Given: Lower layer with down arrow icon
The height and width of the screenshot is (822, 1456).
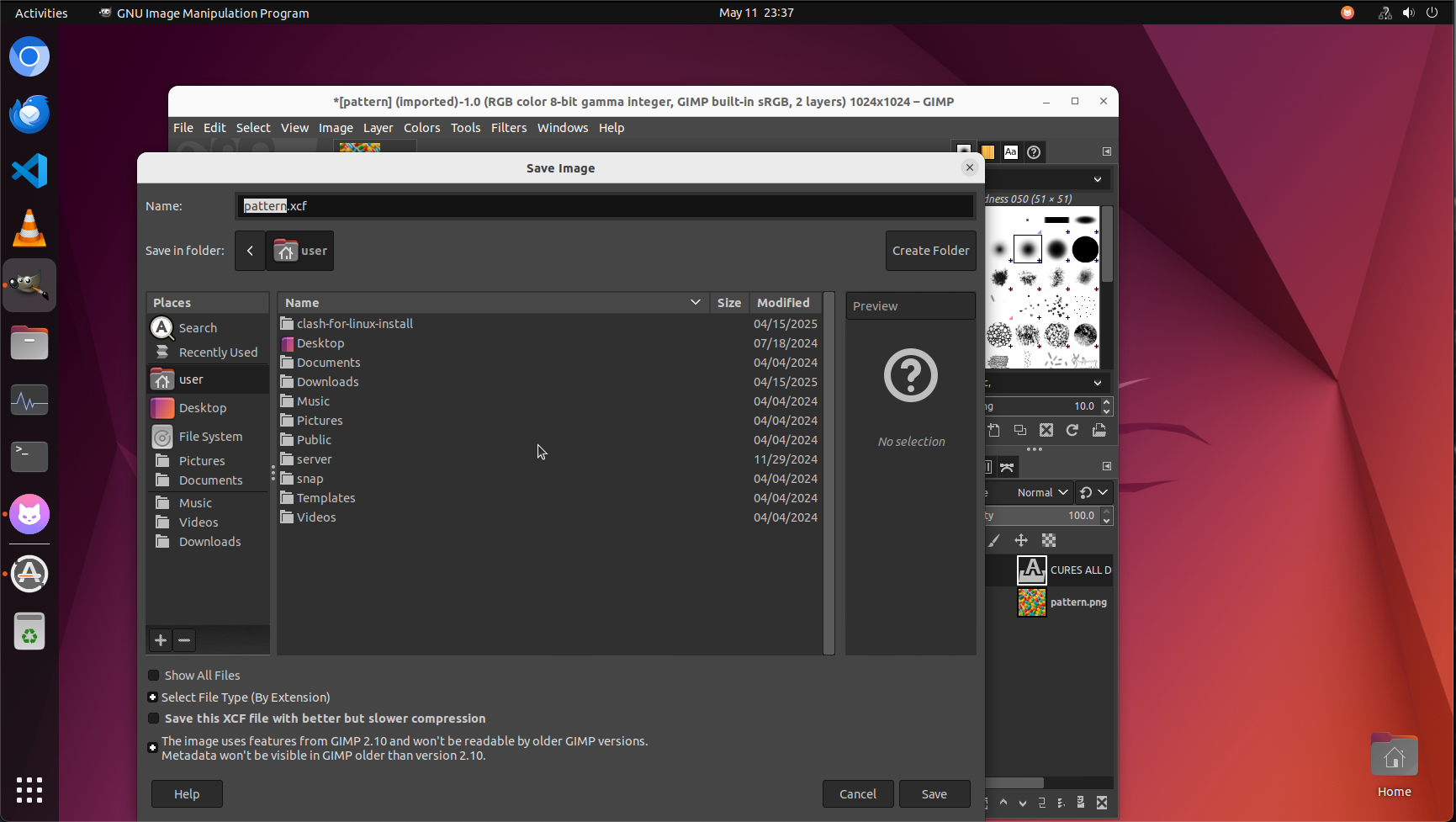Looking at the screenshot, I should (1023, 803).
